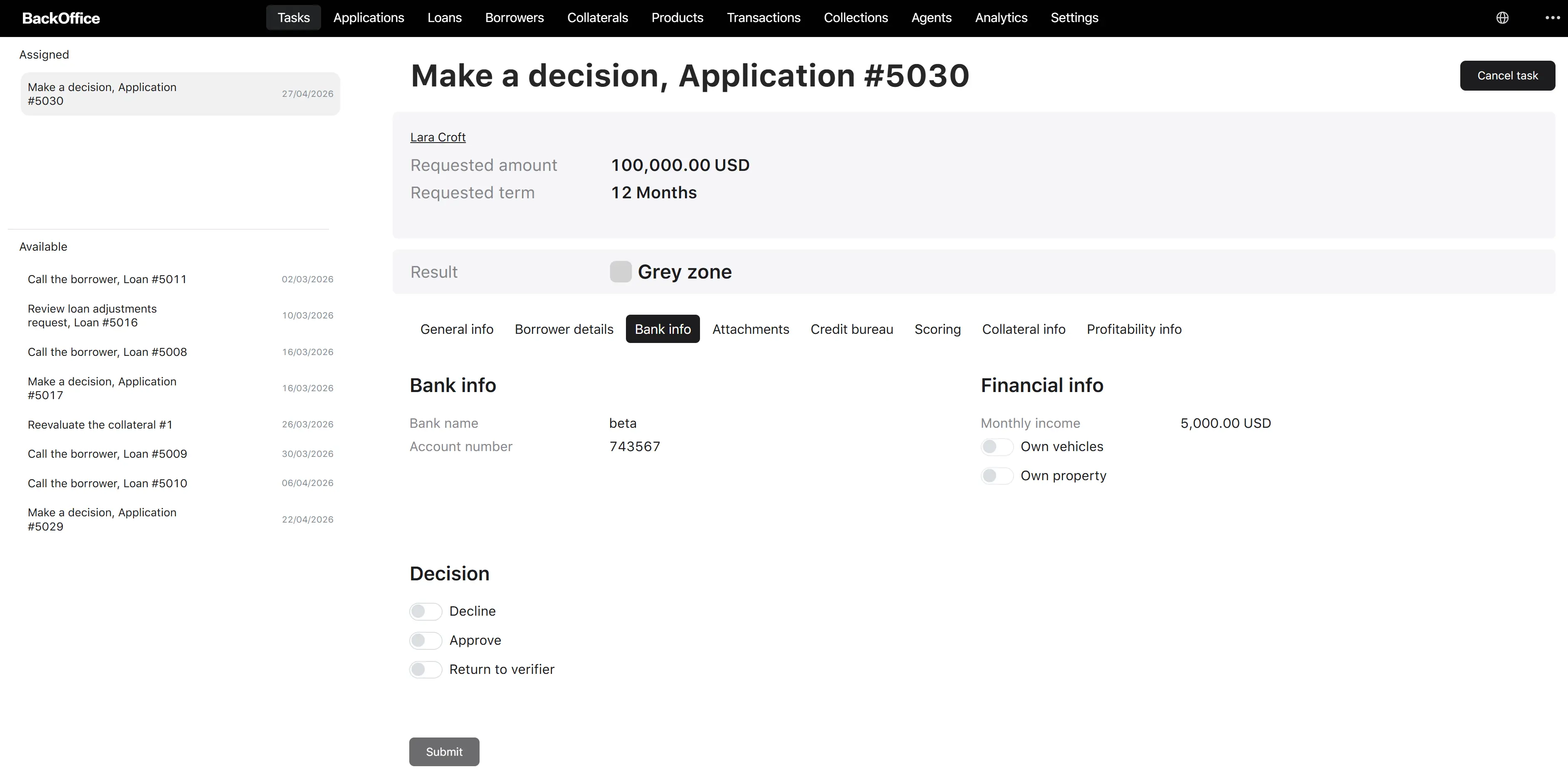Click the requested term 12 Months
This screenshot has width=1568, height=772.
coord(654,192)
